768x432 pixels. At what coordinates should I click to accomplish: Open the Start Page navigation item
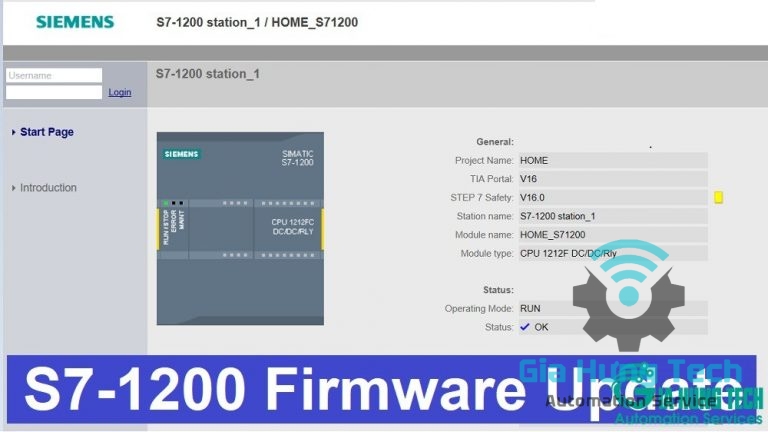point(47,132)
